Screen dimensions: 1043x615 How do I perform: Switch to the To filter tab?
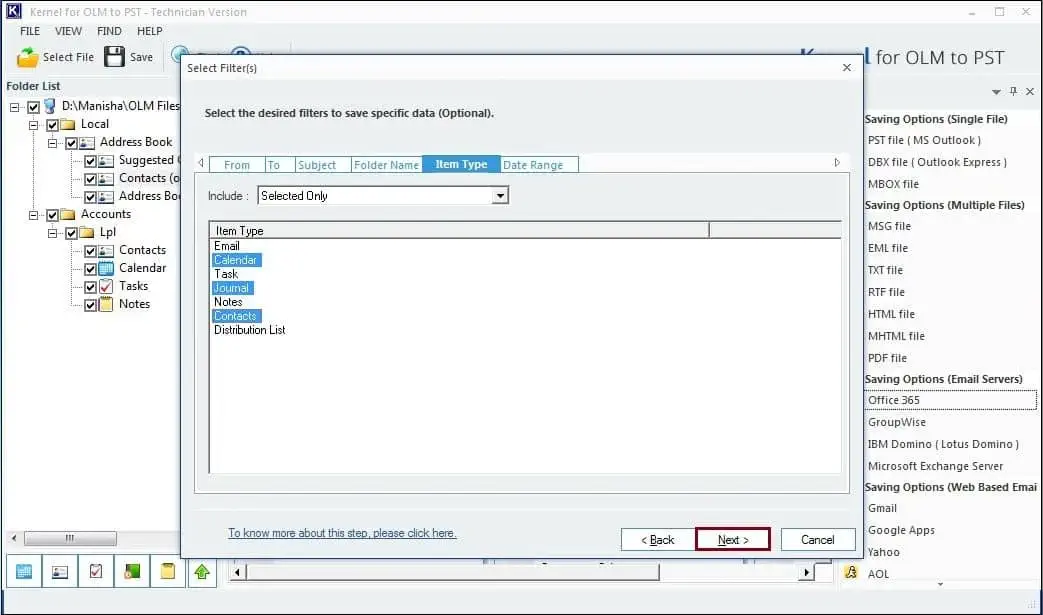pyautogui.click(x=280, y=165)
